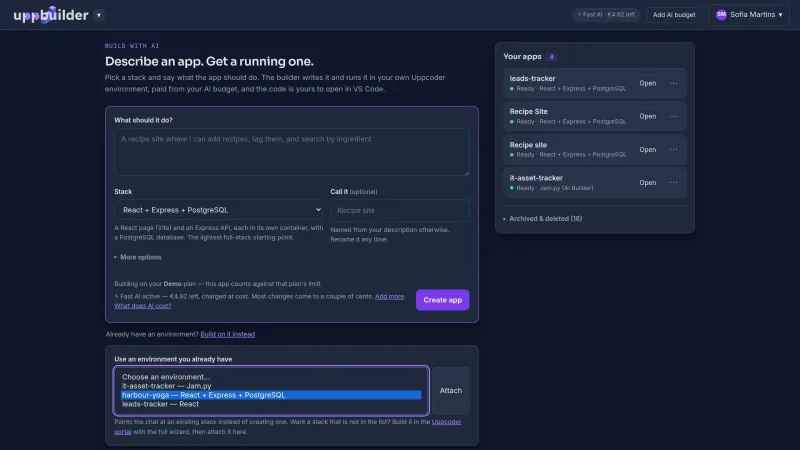Click the uppbuilder logo
This screenshot has width=800, height=450.
point(51,15)
